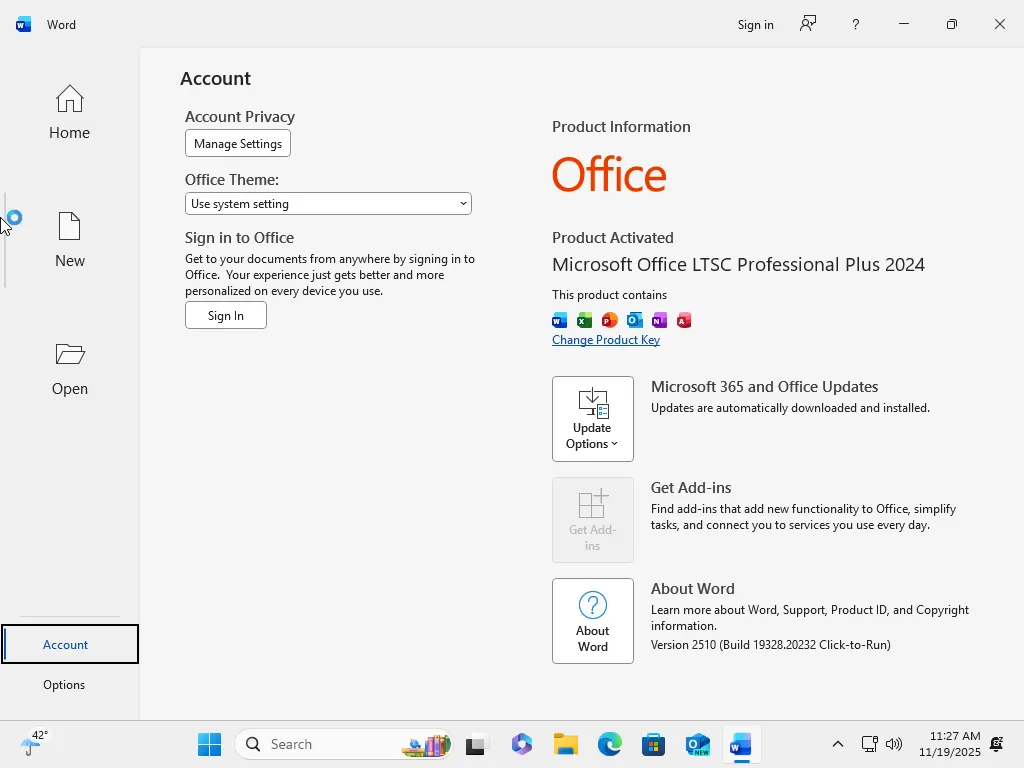Screen dimensions: 1024x768
Task: Select New in the sidebar
Action: (x=69, y=240)
